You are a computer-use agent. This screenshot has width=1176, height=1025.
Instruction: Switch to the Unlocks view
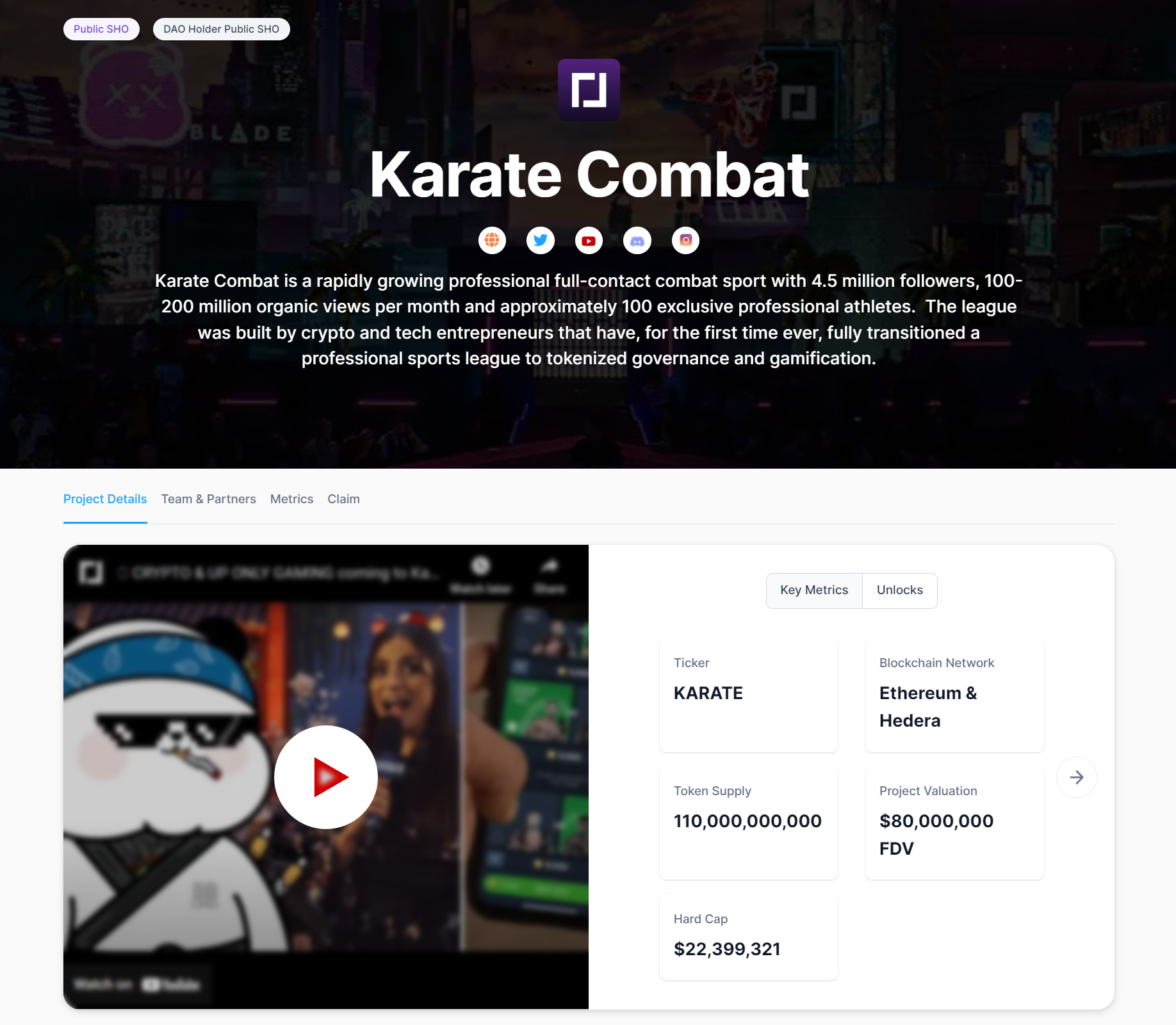900,590
